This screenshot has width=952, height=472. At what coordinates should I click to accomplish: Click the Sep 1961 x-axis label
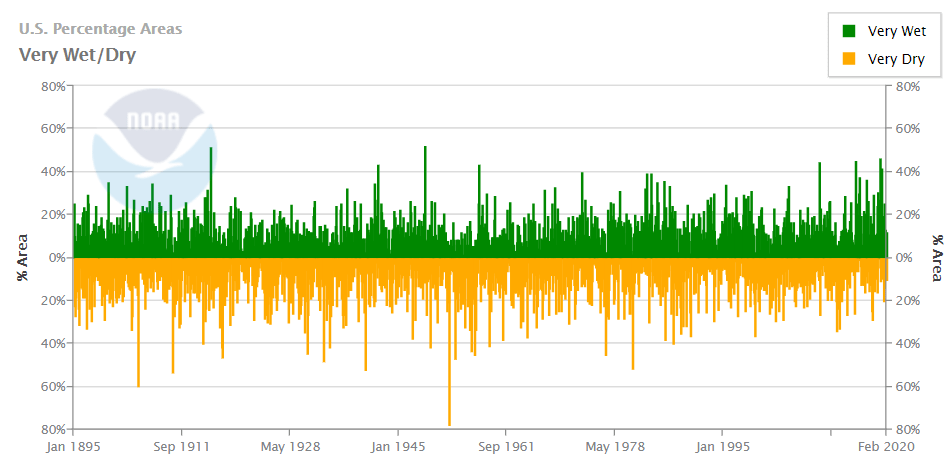coord(506,446)
